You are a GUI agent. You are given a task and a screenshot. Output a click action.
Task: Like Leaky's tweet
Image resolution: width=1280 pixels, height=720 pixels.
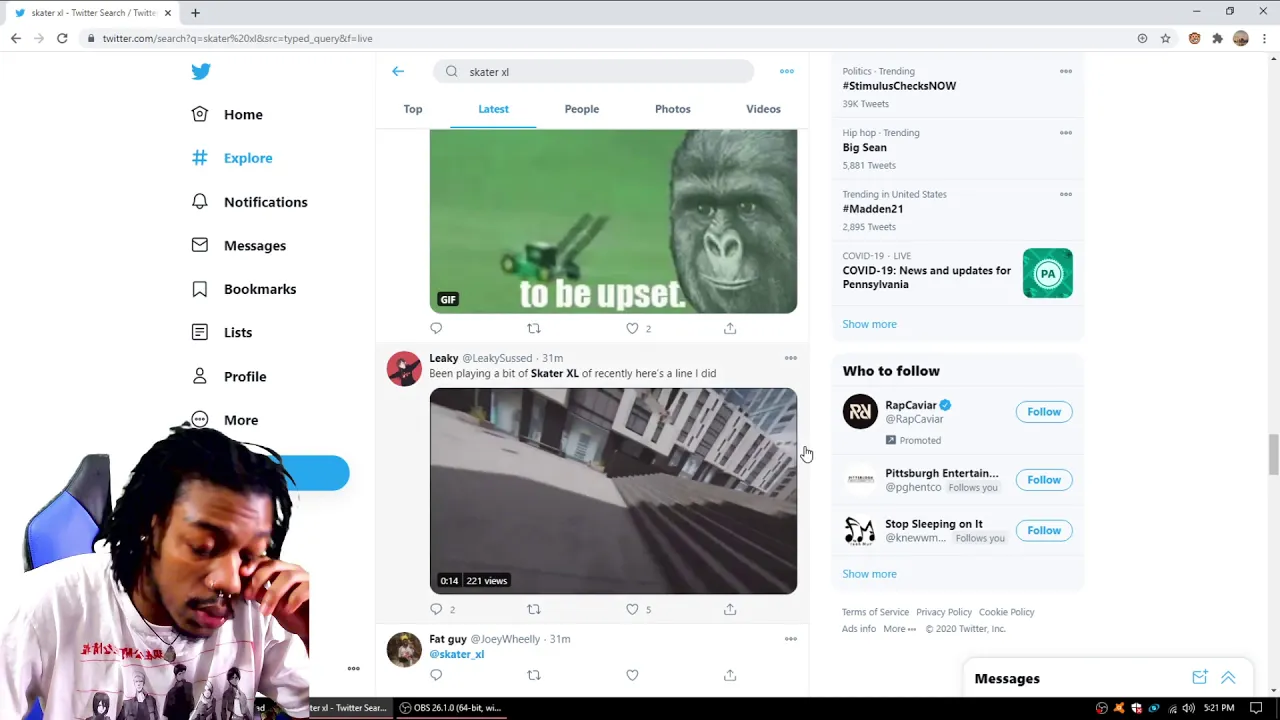(x=632, y=609)
